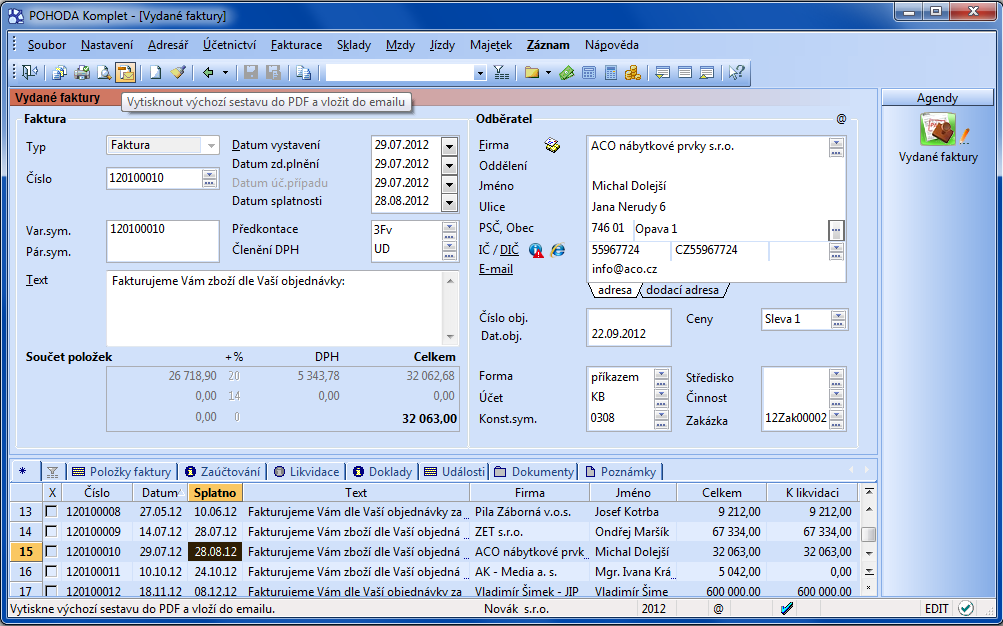This screenshot has height=626, width=1003.
Task: Open print reports icon in toolbar
Action: point(59,73)
